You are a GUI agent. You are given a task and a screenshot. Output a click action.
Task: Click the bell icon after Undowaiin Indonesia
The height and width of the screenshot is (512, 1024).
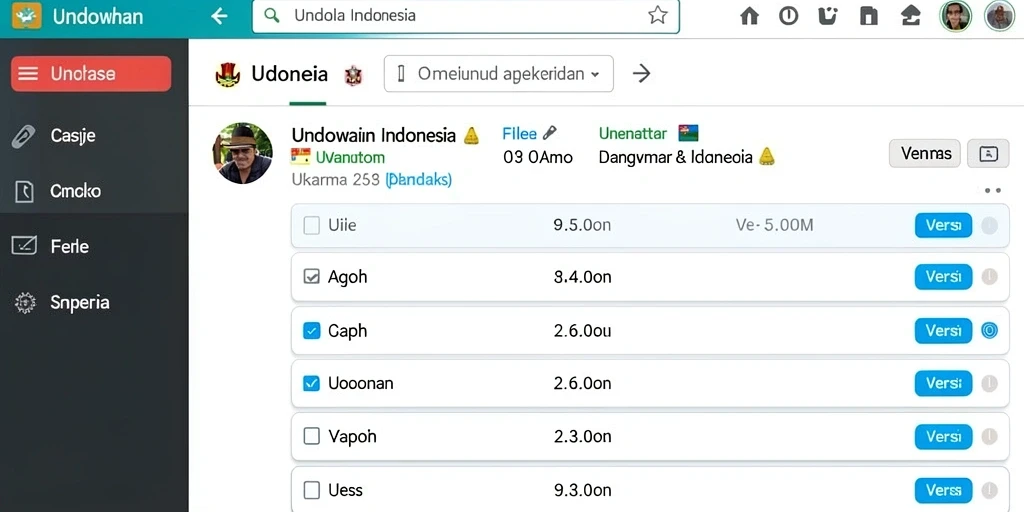click(471, 136)
